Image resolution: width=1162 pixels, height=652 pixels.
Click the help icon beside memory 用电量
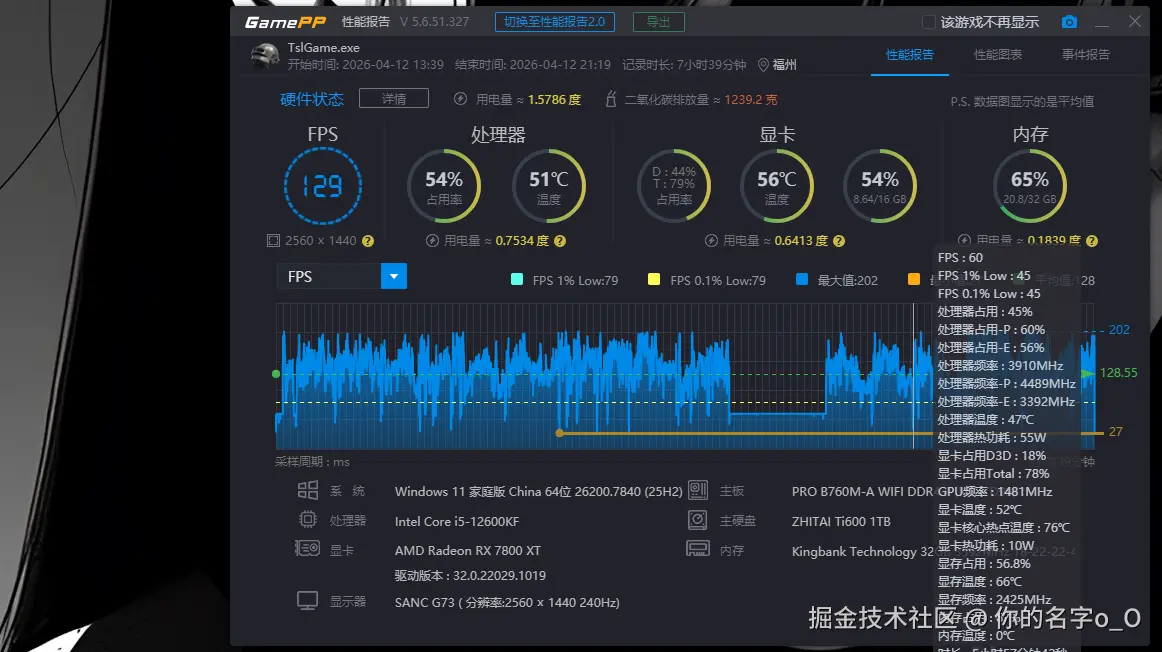[1092, 241]
